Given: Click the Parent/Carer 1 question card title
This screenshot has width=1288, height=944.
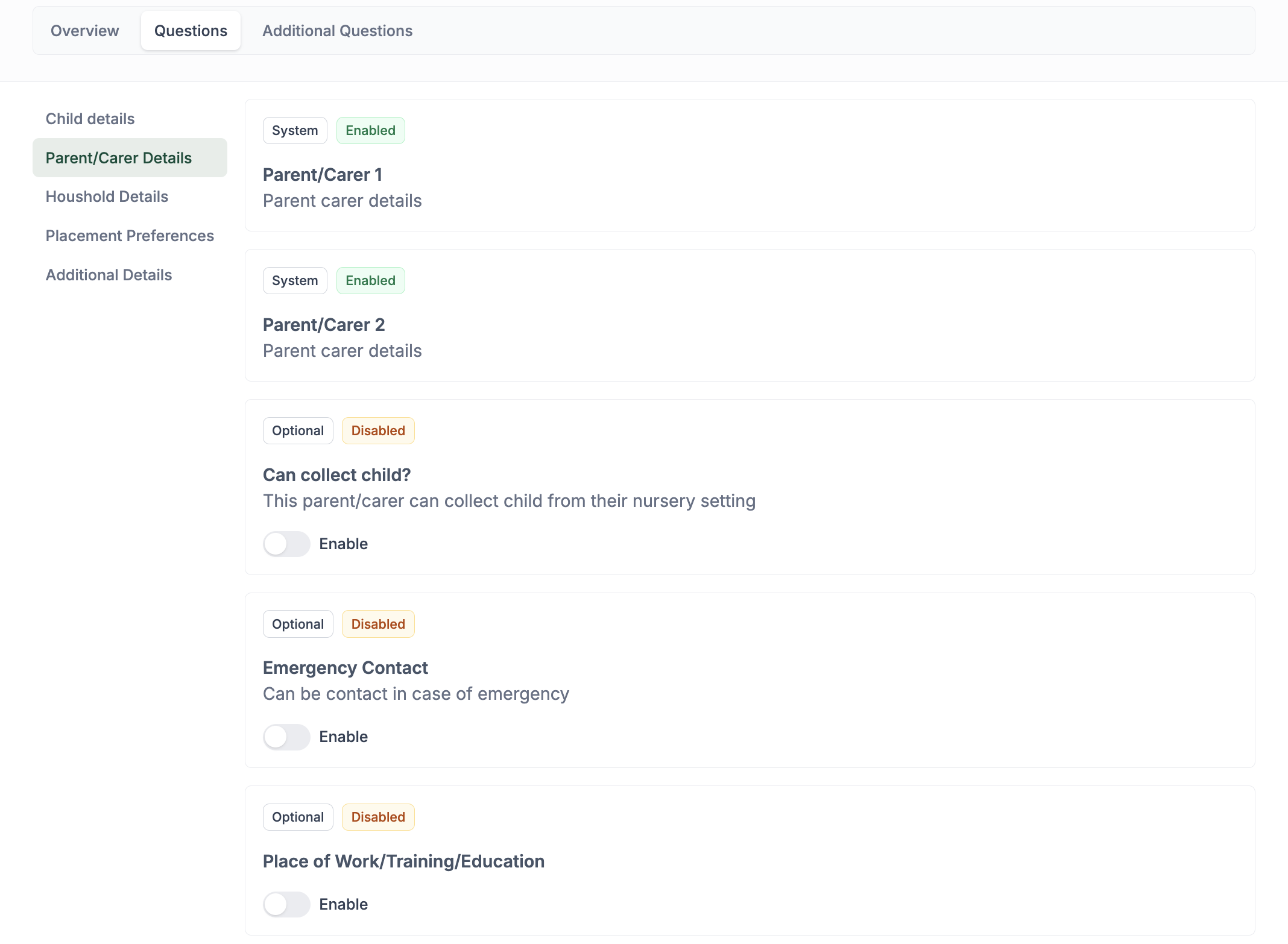Looking at the screenshot, I should tap(323, 175).
